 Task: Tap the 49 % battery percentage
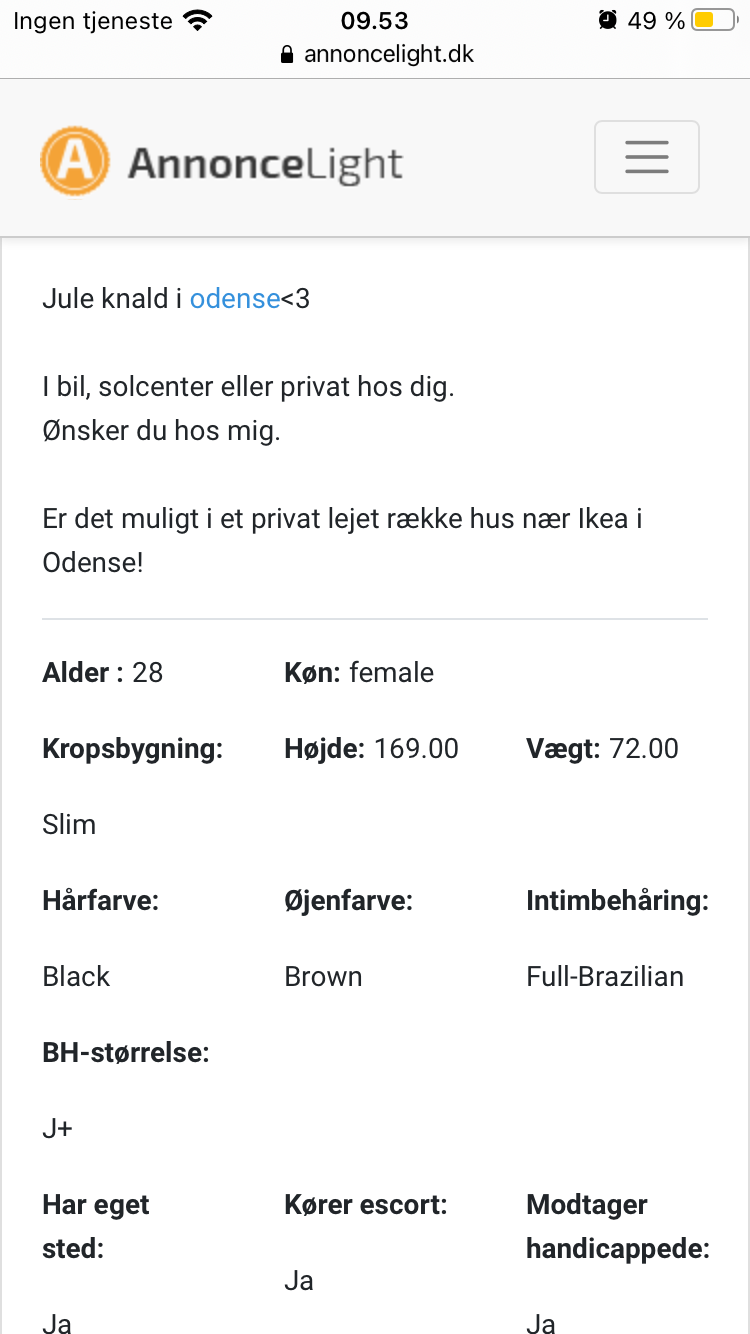click(656, 20)
